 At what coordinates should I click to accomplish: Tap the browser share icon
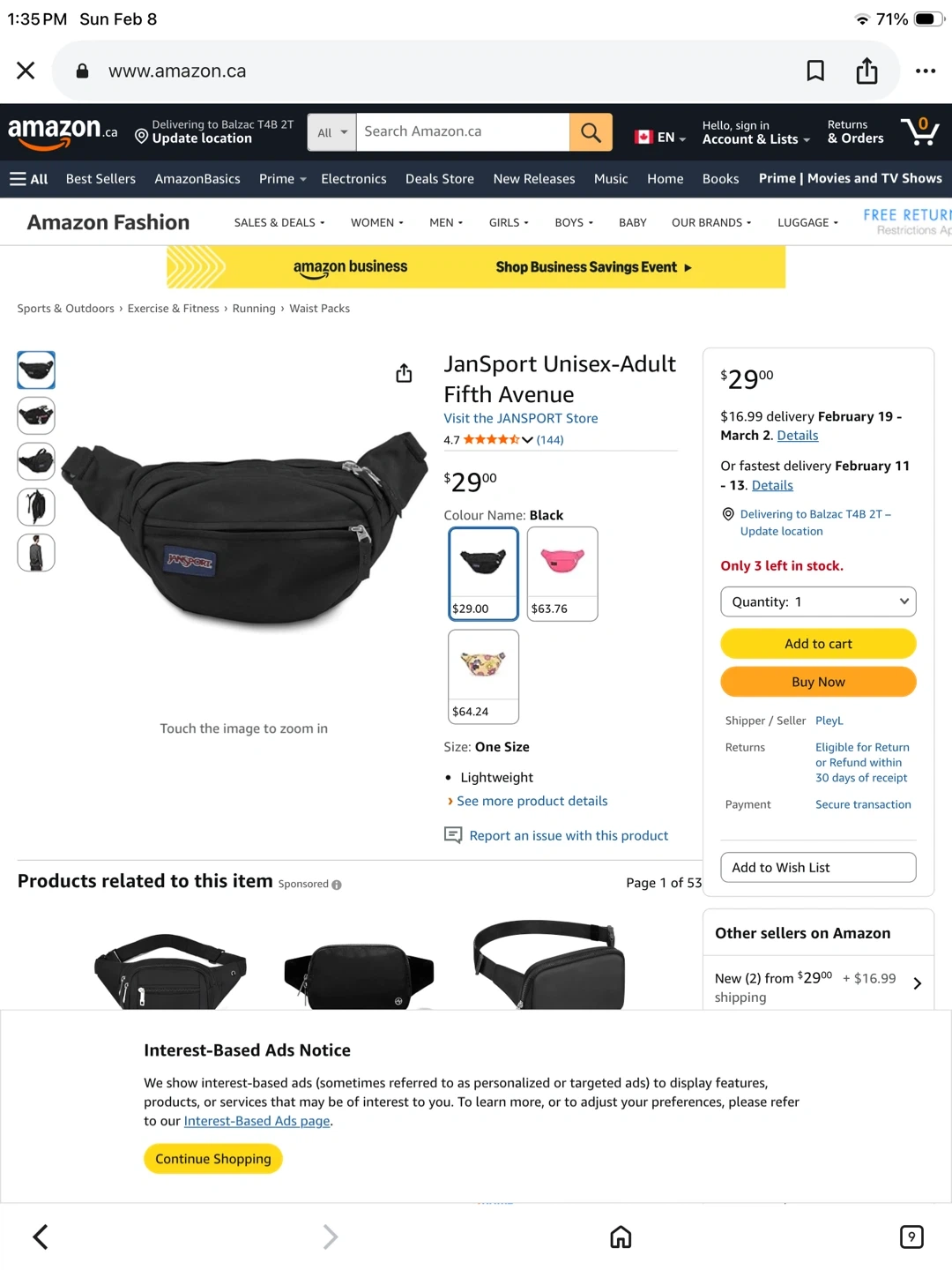(x=866, y=71)
